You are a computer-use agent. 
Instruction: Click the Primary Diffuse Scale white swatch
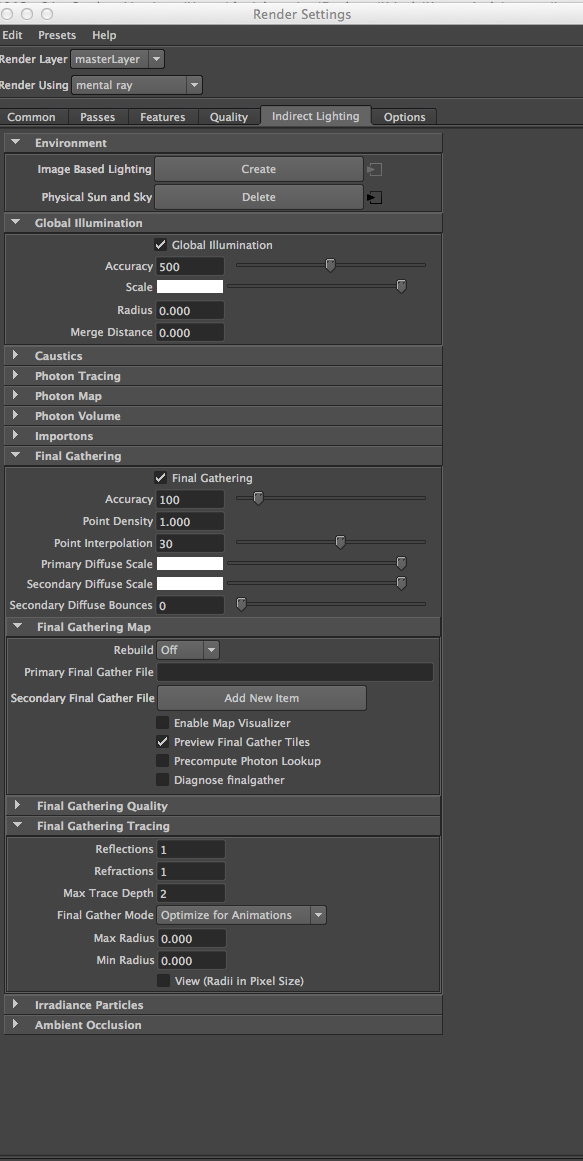pyautogui.click(x=190, y=564)
